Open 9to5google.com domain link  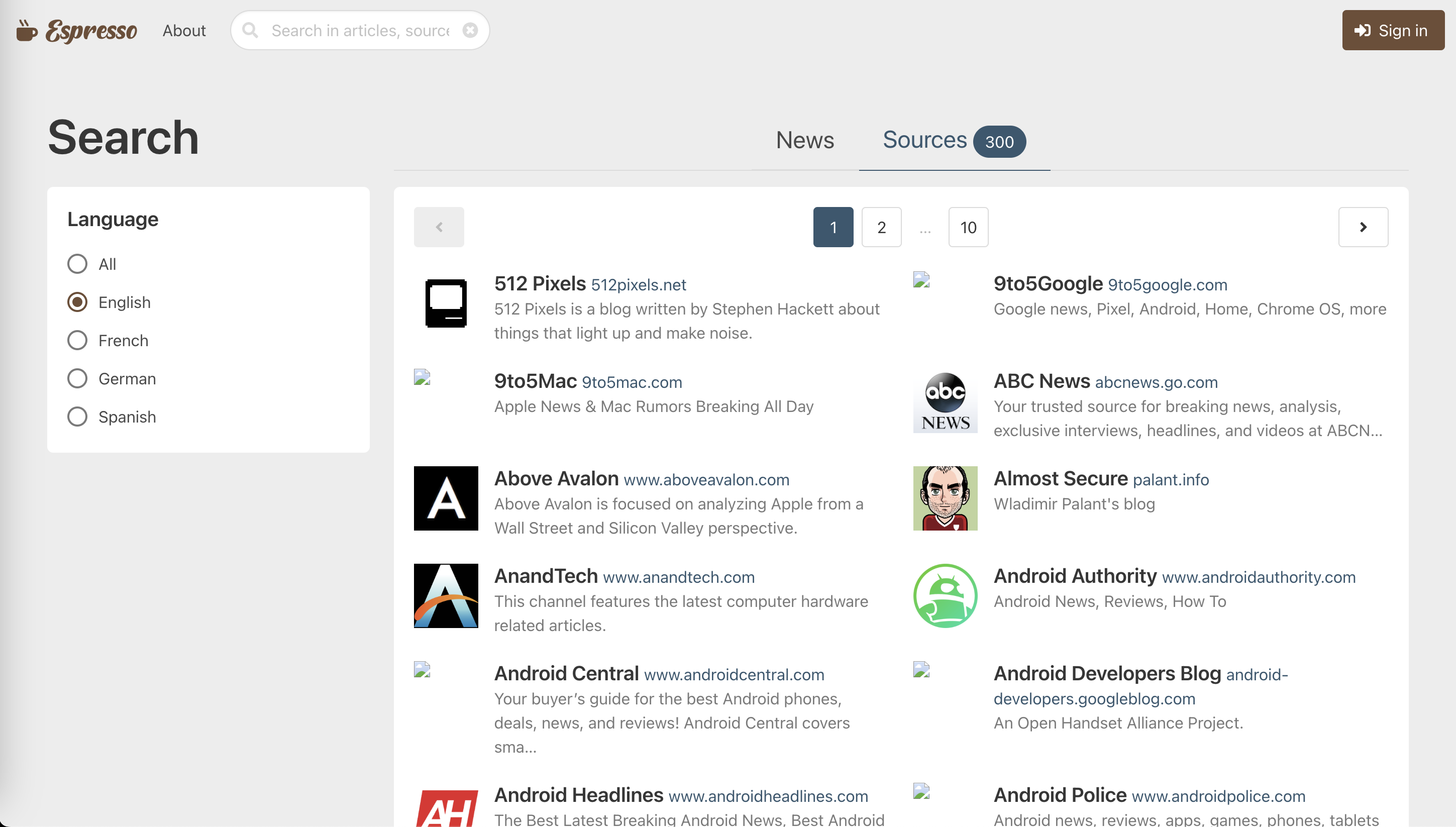pos(1168,284)
